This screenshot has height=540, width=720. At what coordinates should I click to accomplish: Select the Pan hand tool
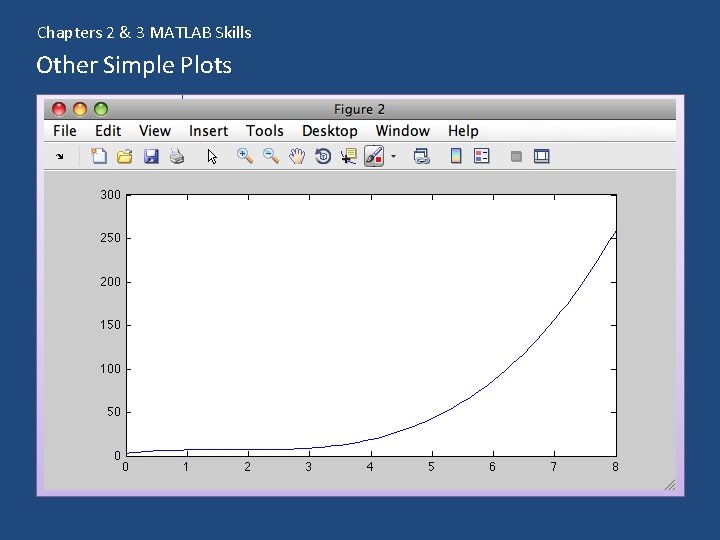pos(297,157)
